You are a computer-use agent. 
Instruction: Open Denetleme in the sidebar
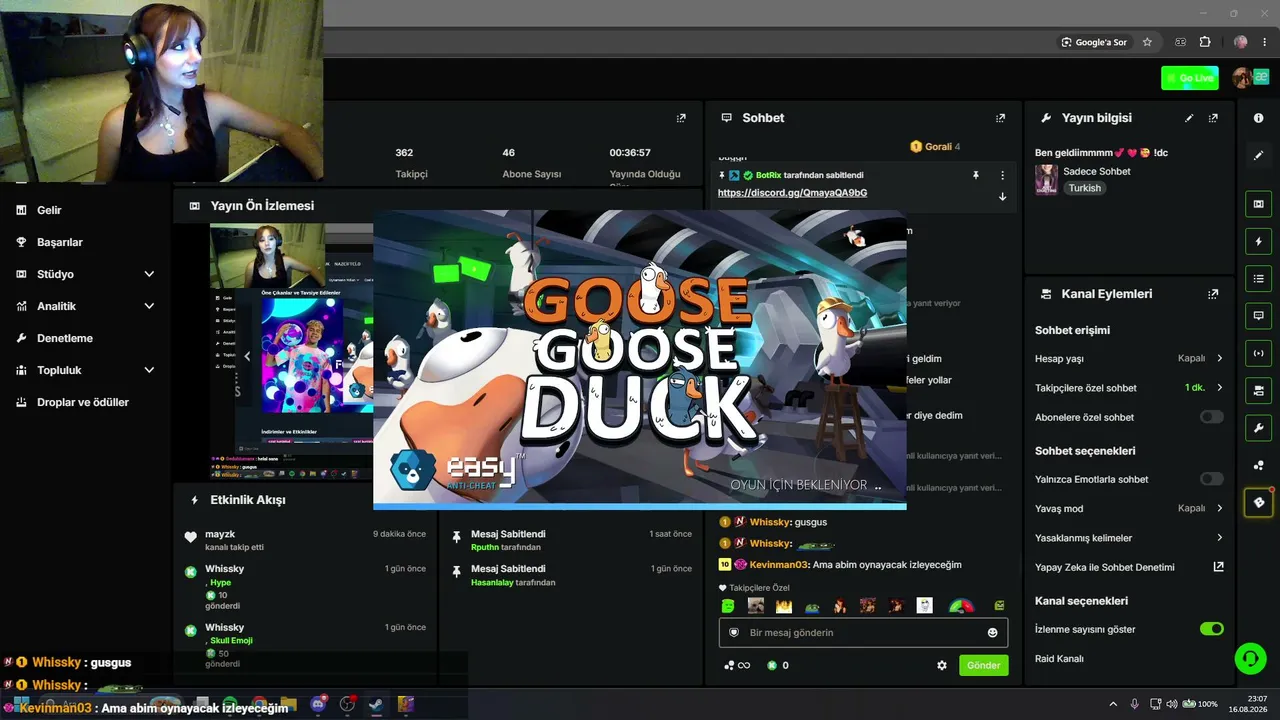(65, 338)
